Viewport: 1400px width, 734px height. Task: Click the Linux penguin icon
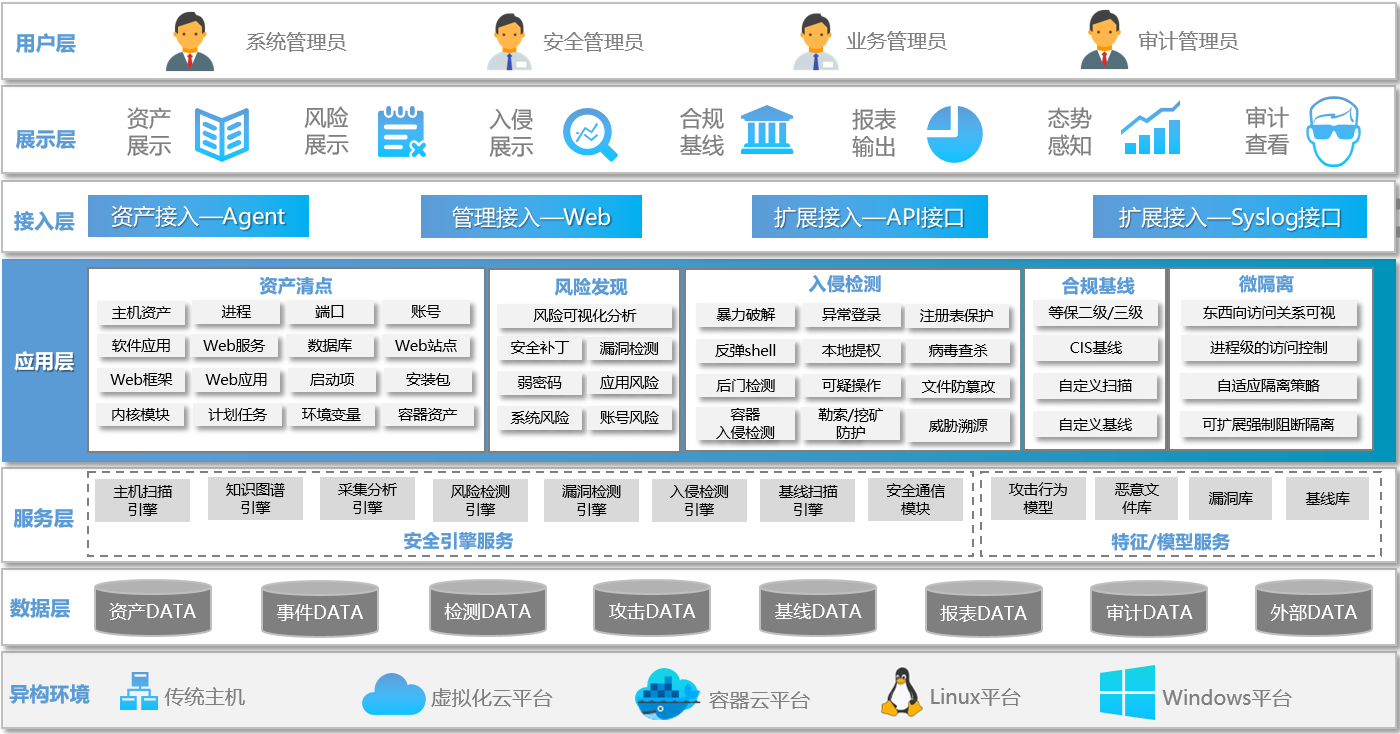tap(901, 692)
